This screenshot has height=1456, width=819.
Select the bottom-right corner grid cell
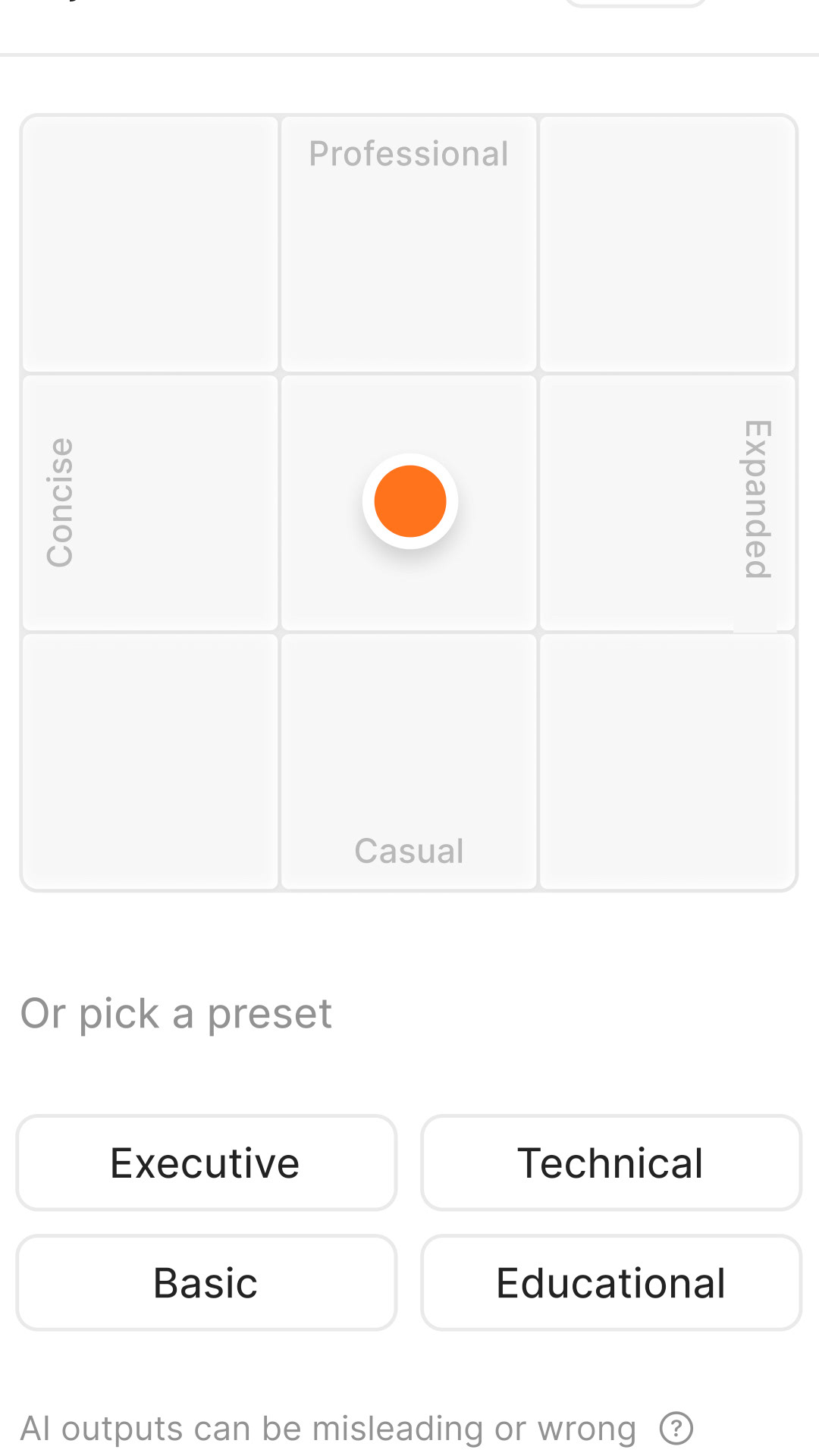667,761
